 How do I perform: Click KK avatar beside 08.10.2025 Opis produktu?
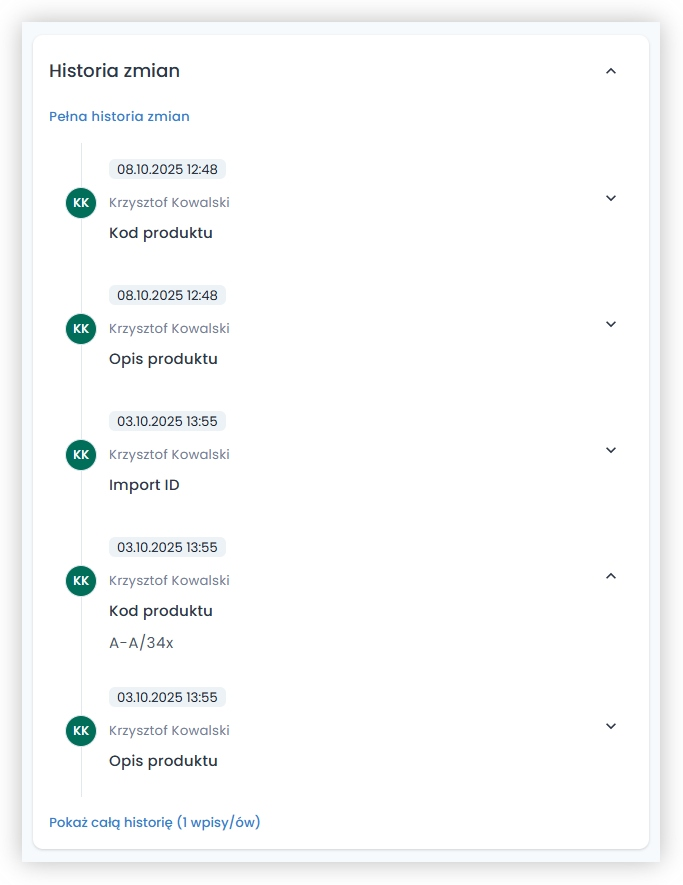click(81, 329)
